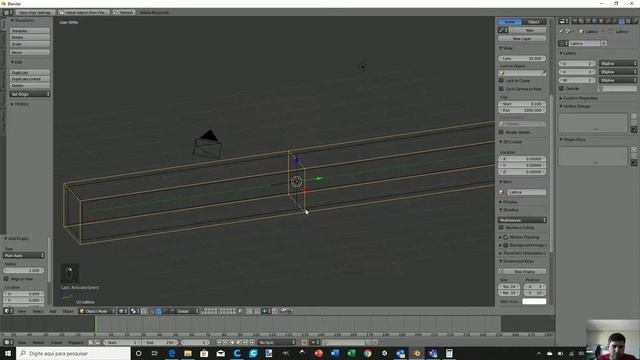Open the Object Mode dropdown
The image size is (640, 360).
click(97, 311)
